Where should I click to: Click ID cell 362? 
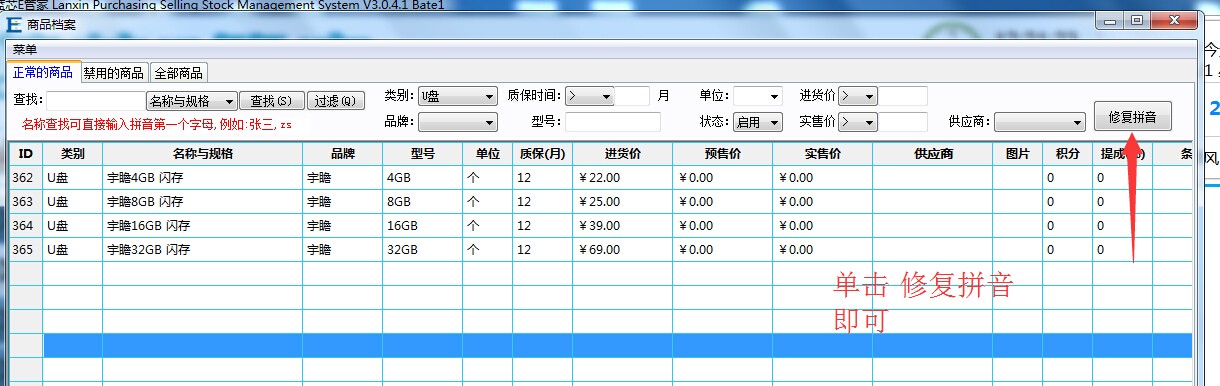point(26,178)
